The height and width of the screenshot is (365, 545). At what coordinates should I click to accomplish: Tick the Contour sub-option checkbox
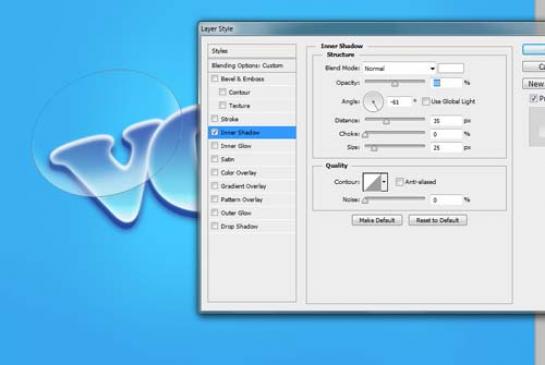(222, 92)
